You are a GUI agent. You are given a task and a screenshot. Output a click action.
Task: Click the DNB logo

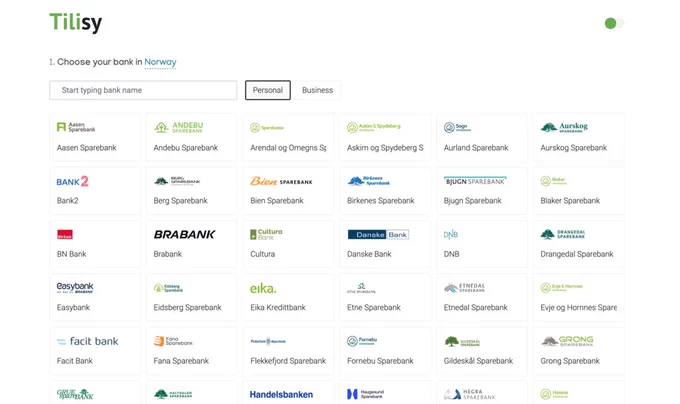point(451,235)
